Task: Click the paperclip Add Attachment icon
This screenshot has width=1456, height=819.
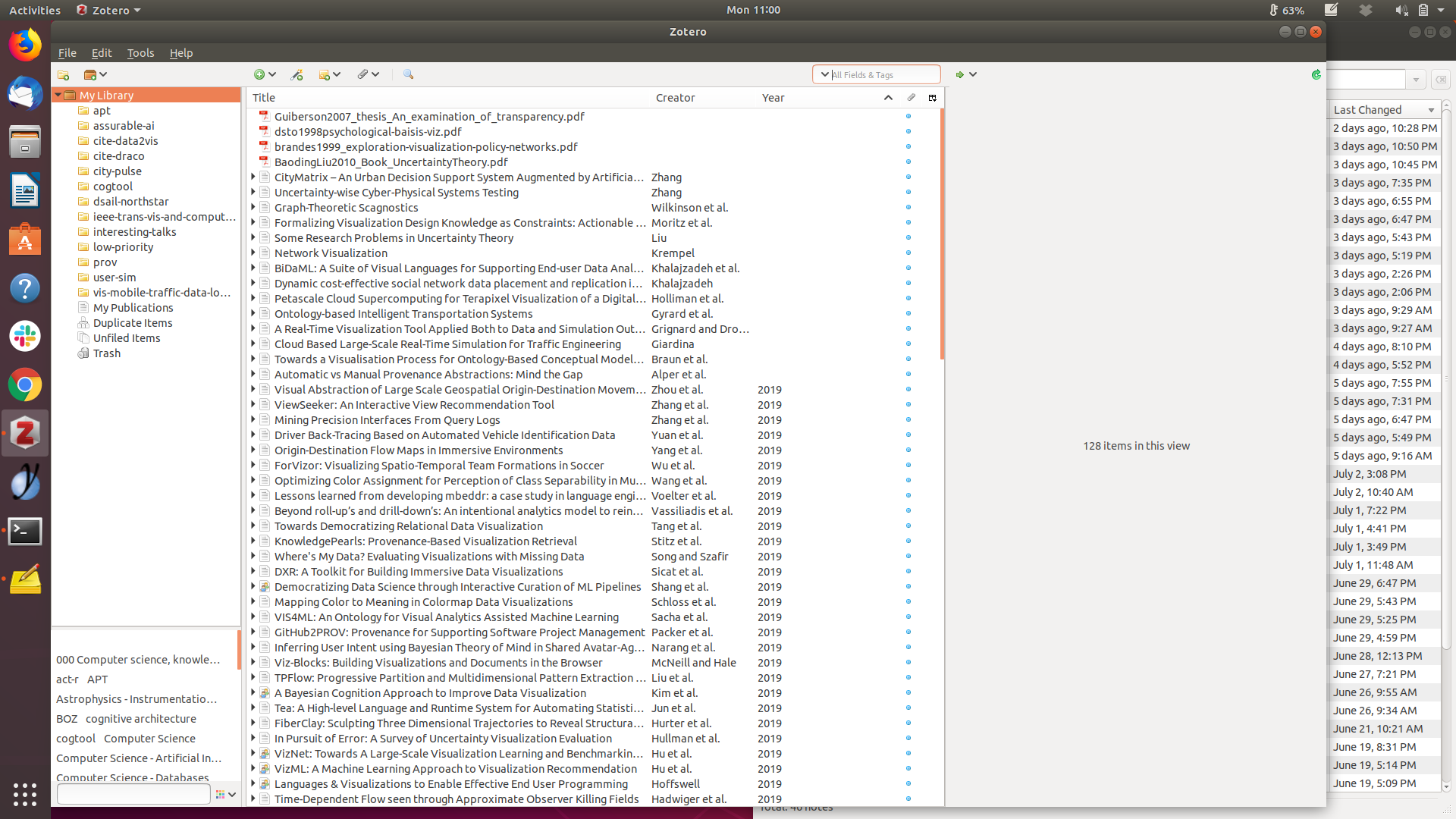Action: point(363,74)
